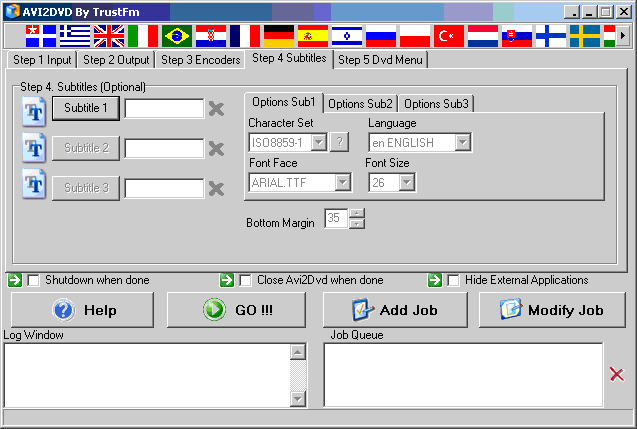Switch to Step 3 Encoders tab

(201, 60)
